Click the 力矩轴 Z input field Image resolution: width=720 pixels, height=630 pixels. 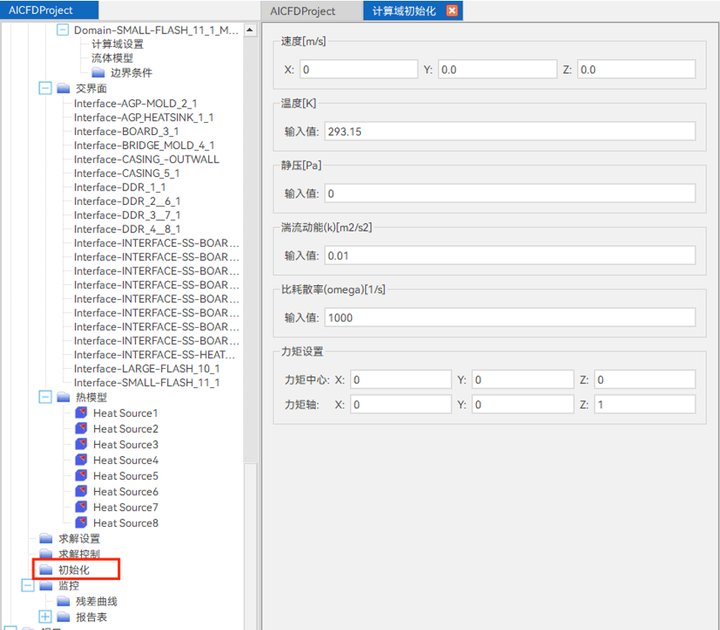pyautogui.click(x=645, y=405)
